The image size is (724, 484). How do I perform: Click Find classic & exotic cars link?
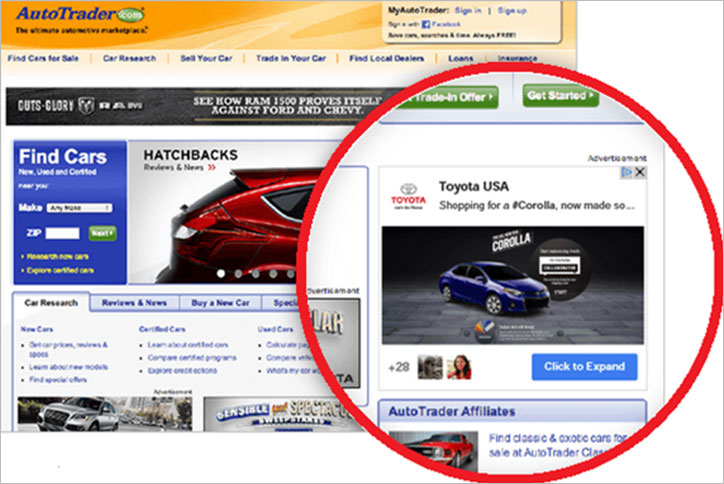(557, 445)
